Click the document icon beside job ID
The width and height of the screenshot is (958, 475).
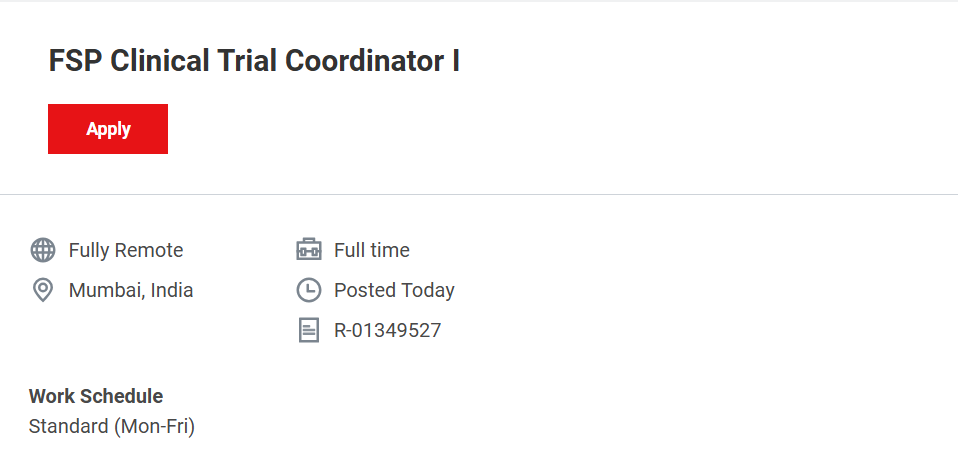(309, 330)
